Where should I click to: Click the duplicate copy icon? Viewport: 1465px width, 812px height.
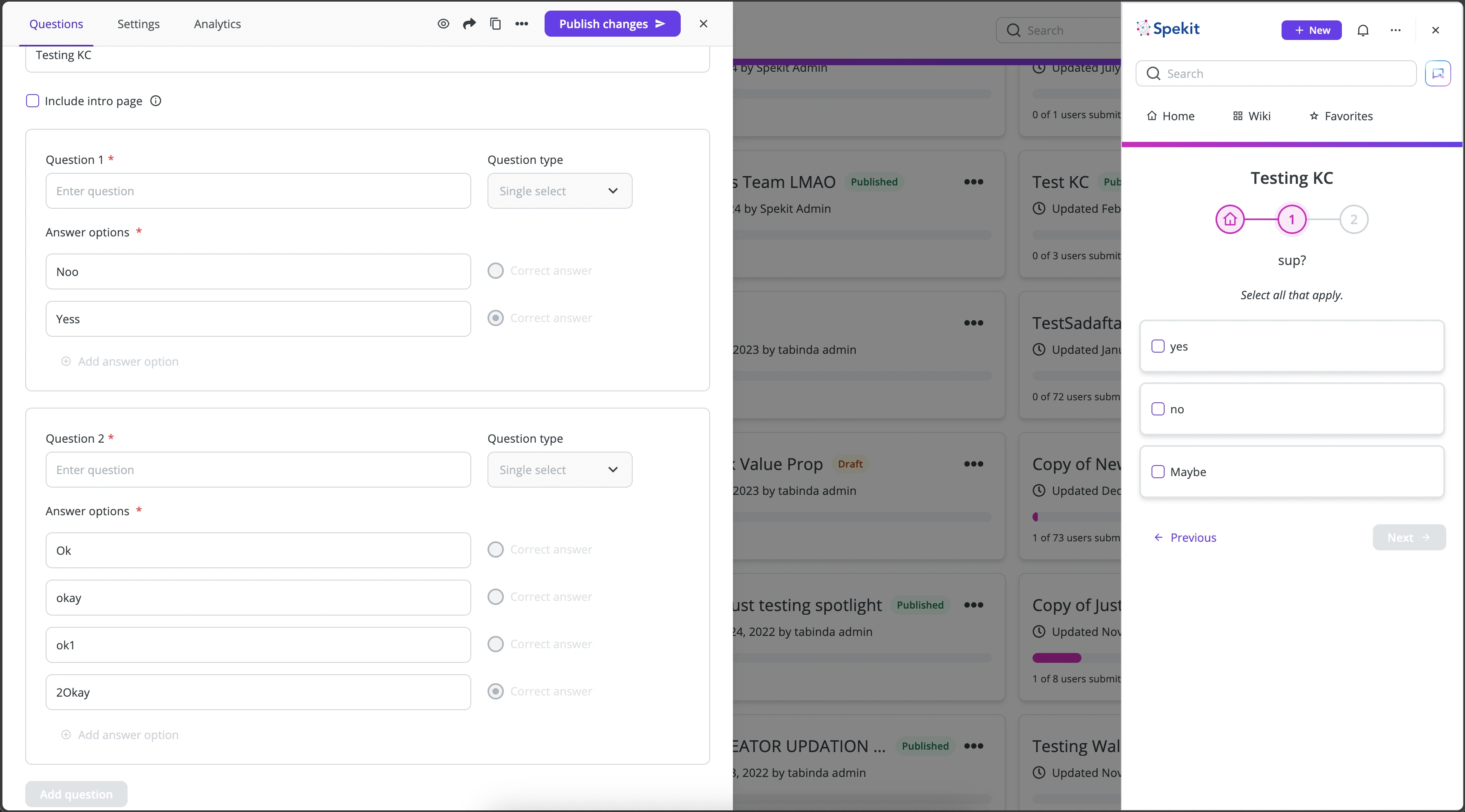coord(495,24)
